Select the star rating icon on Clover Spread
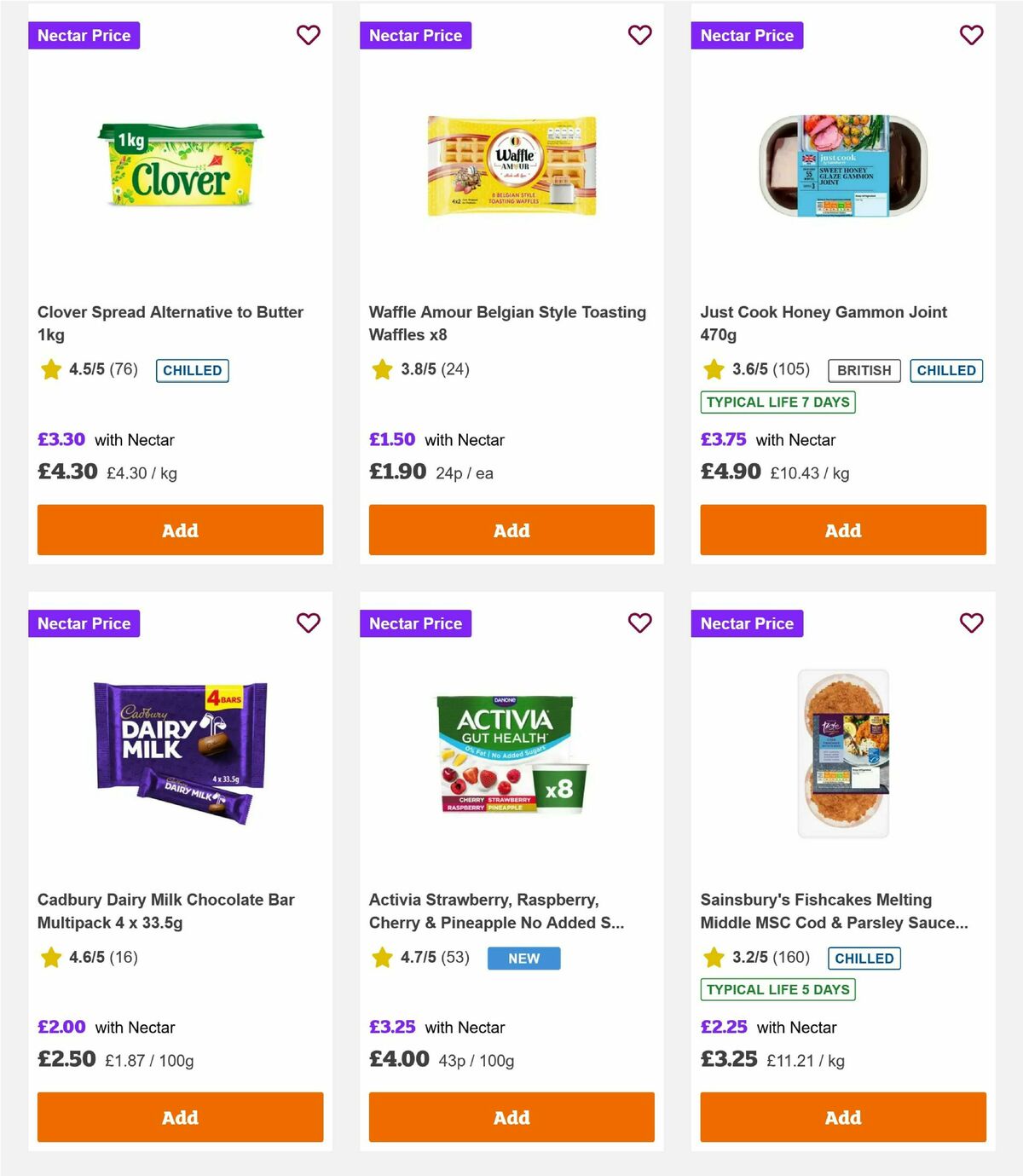This screenshot has width=1023, height=1176. point(50,369)
